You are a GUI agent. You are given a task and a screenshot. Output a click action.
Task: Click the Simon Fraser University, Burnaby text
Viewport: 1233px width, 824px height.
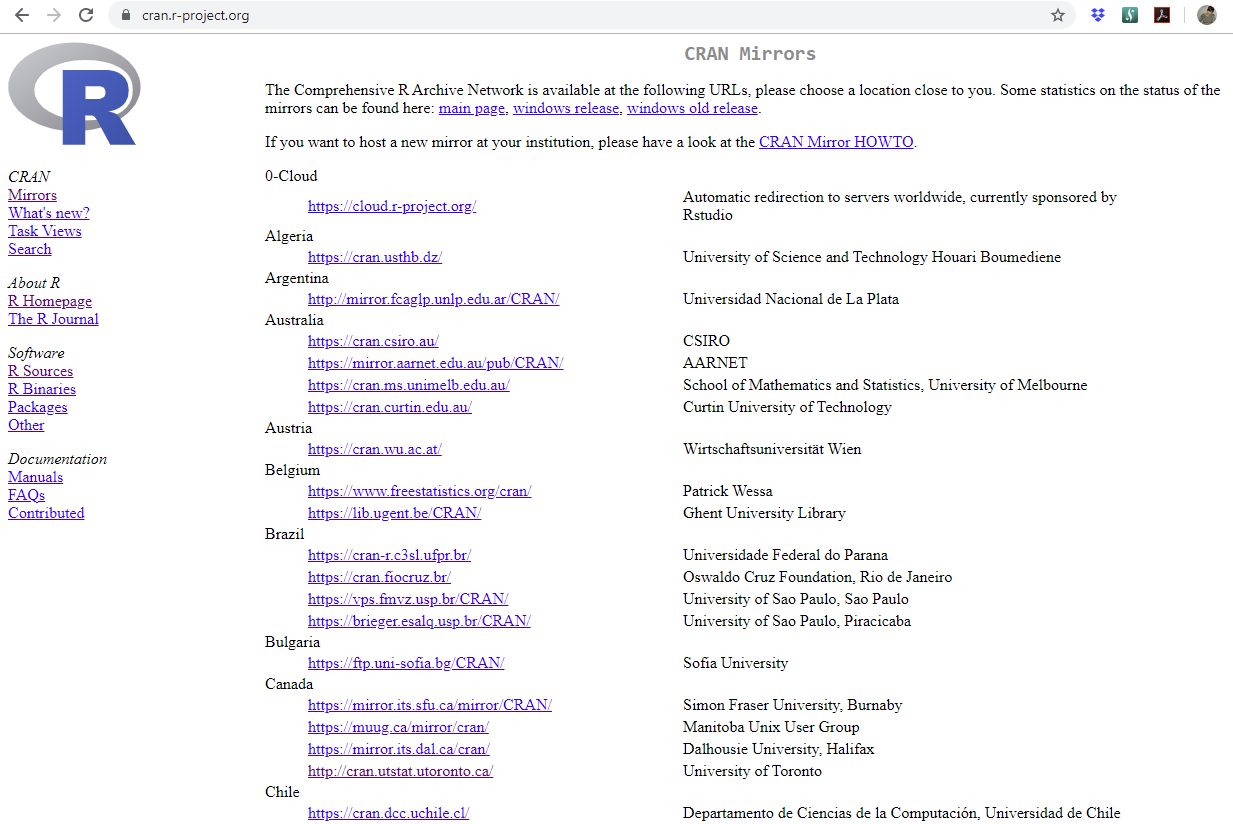[793, 705]
